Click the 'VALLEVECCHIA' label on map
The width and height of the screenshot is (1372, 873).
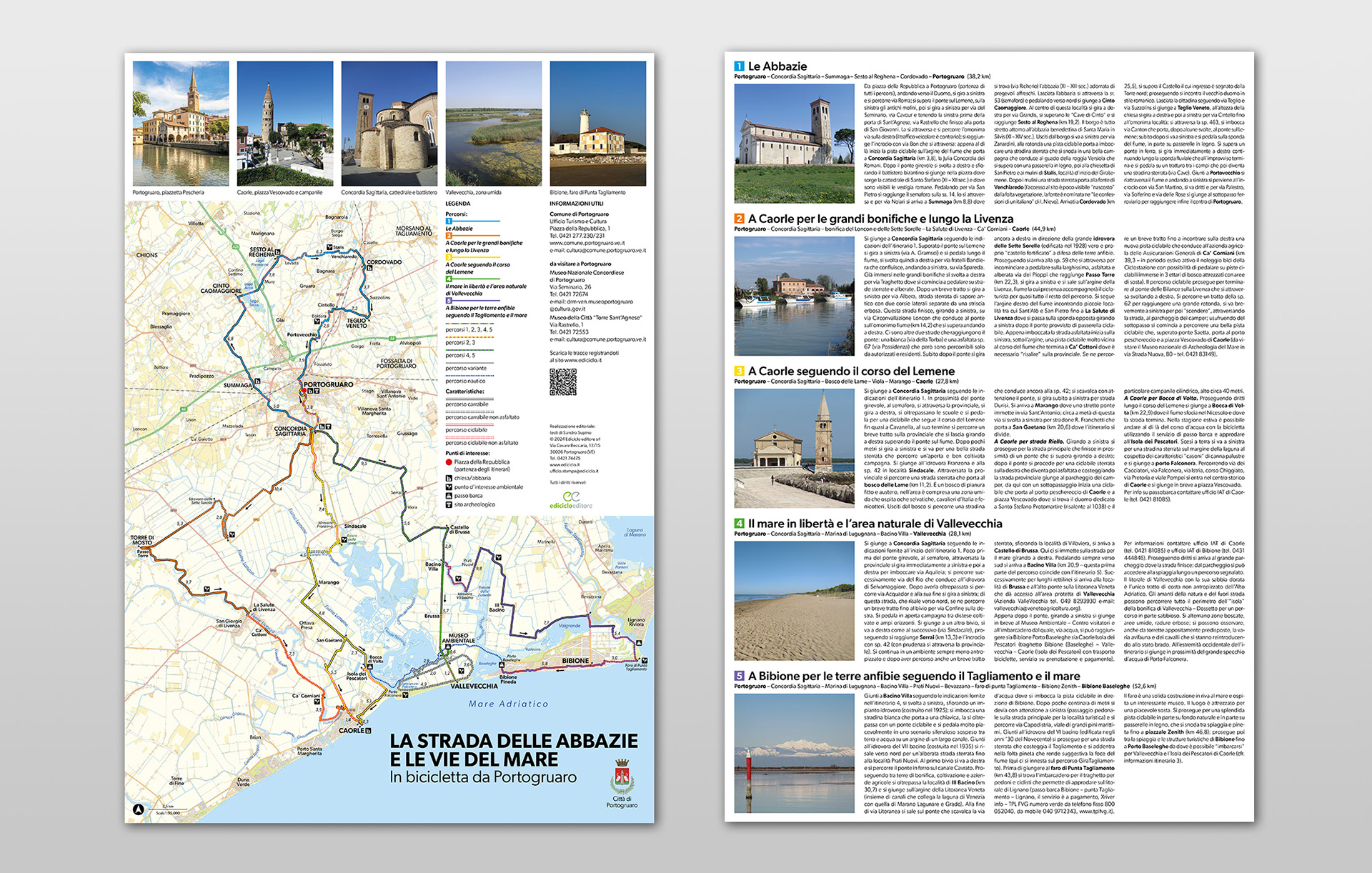click(474, 686)
